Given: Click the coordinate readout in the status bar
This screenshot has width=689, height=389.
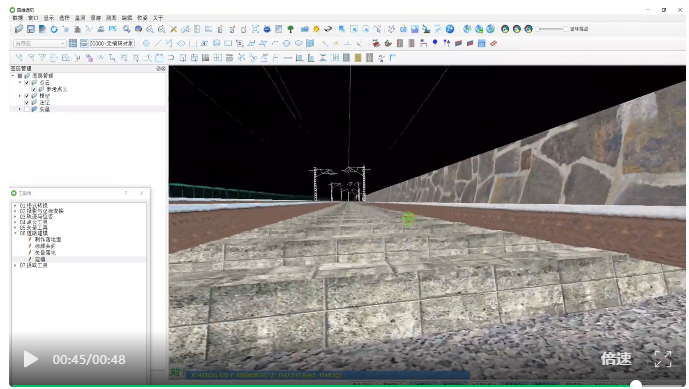Looking at the screenshot, I should pyautogui.click(x=267, y=375).
